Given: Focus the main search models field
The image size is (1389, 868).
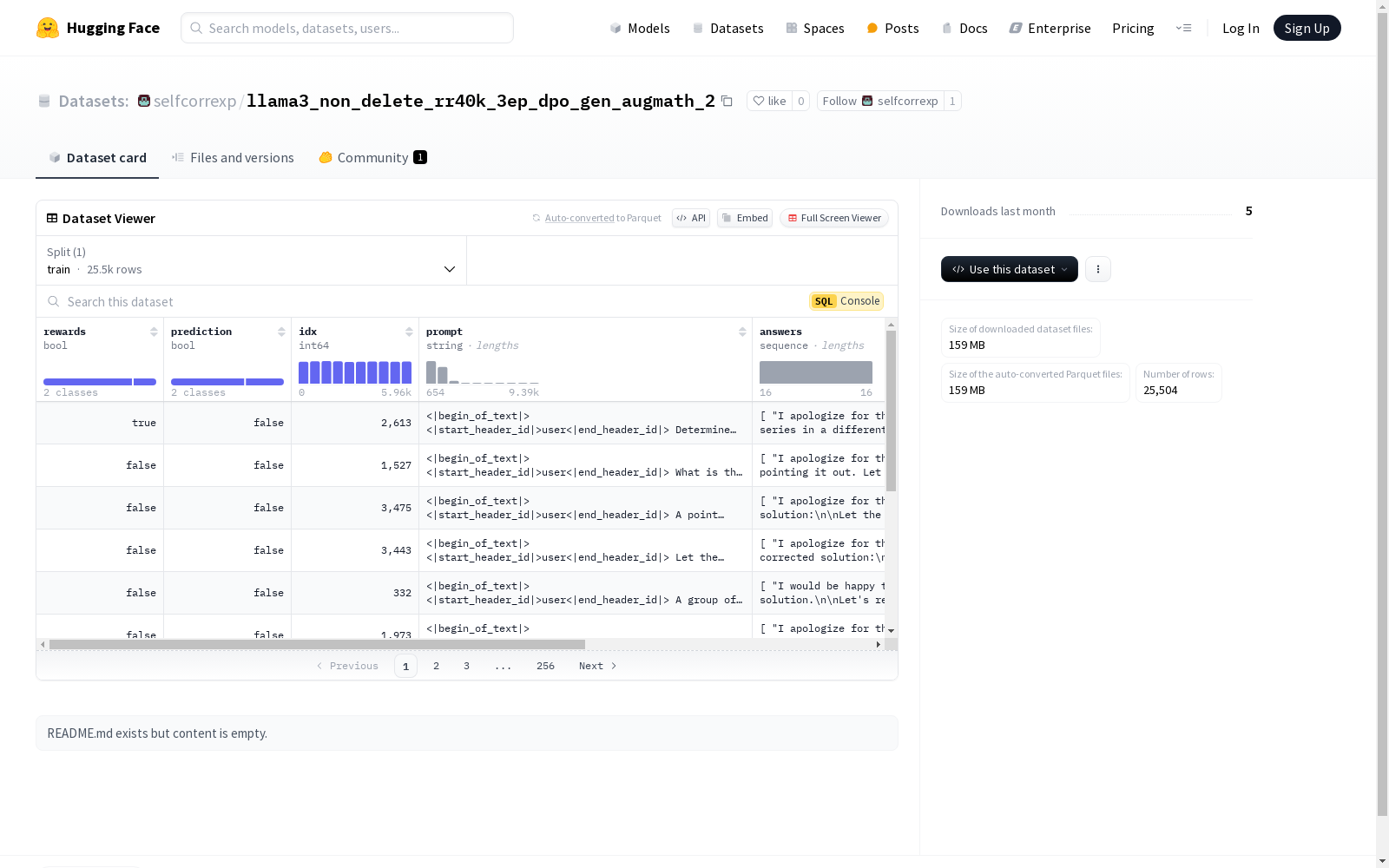Looking at the screenshot, I should (x=347, y=28).
